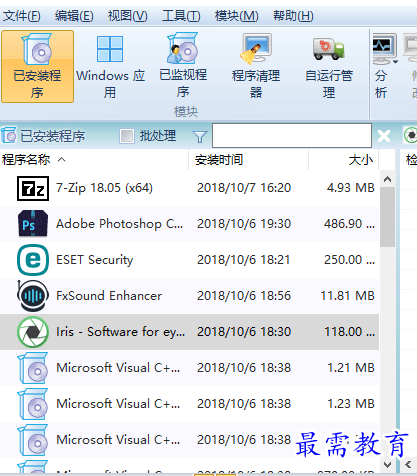Click install time 2018/10/6 18:30
The height and width of the screenshot is (476, 417).
pyautogui.click(x=244, y=332)
